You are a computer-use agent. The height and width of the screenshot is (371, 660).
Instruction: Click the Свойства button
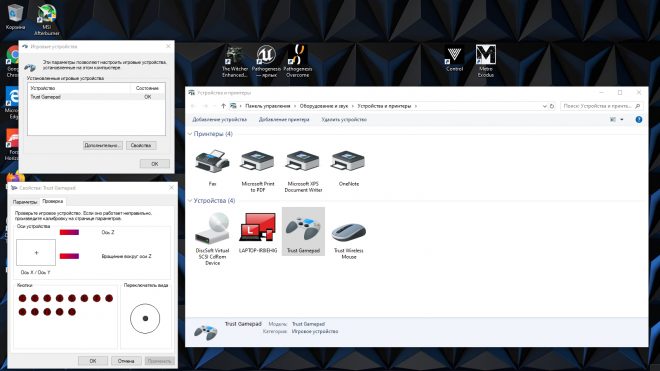click(x=141, y=145)
